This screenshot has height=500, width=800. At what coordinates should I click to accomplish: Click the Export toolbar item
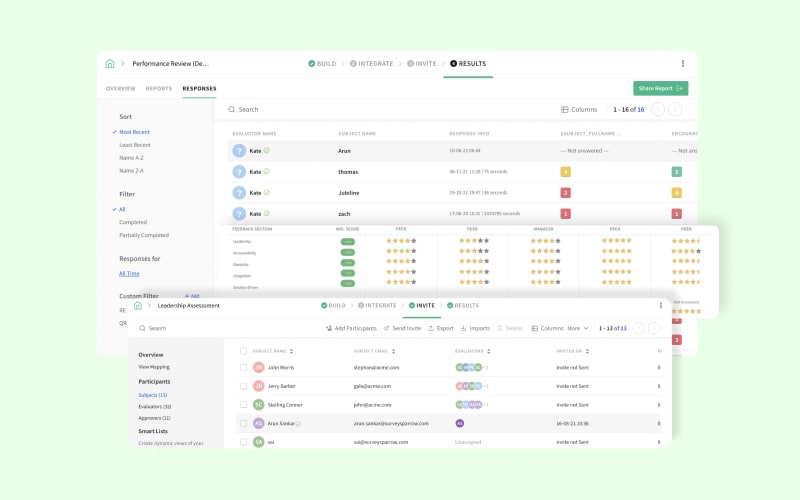[x=441, y=328]
